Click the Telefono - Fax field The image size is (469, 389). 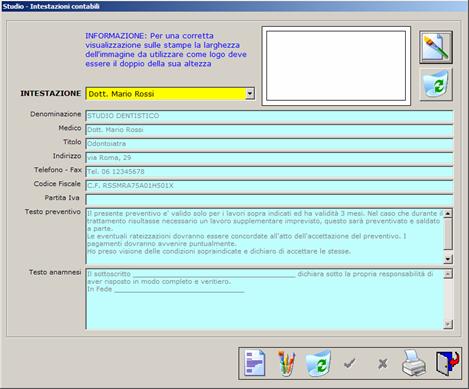coord(269,172)
